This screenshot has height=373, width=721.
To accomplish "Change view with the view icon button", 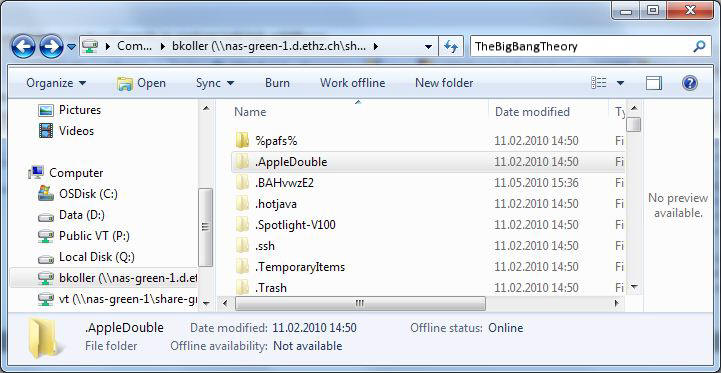I will pos(599,83).
